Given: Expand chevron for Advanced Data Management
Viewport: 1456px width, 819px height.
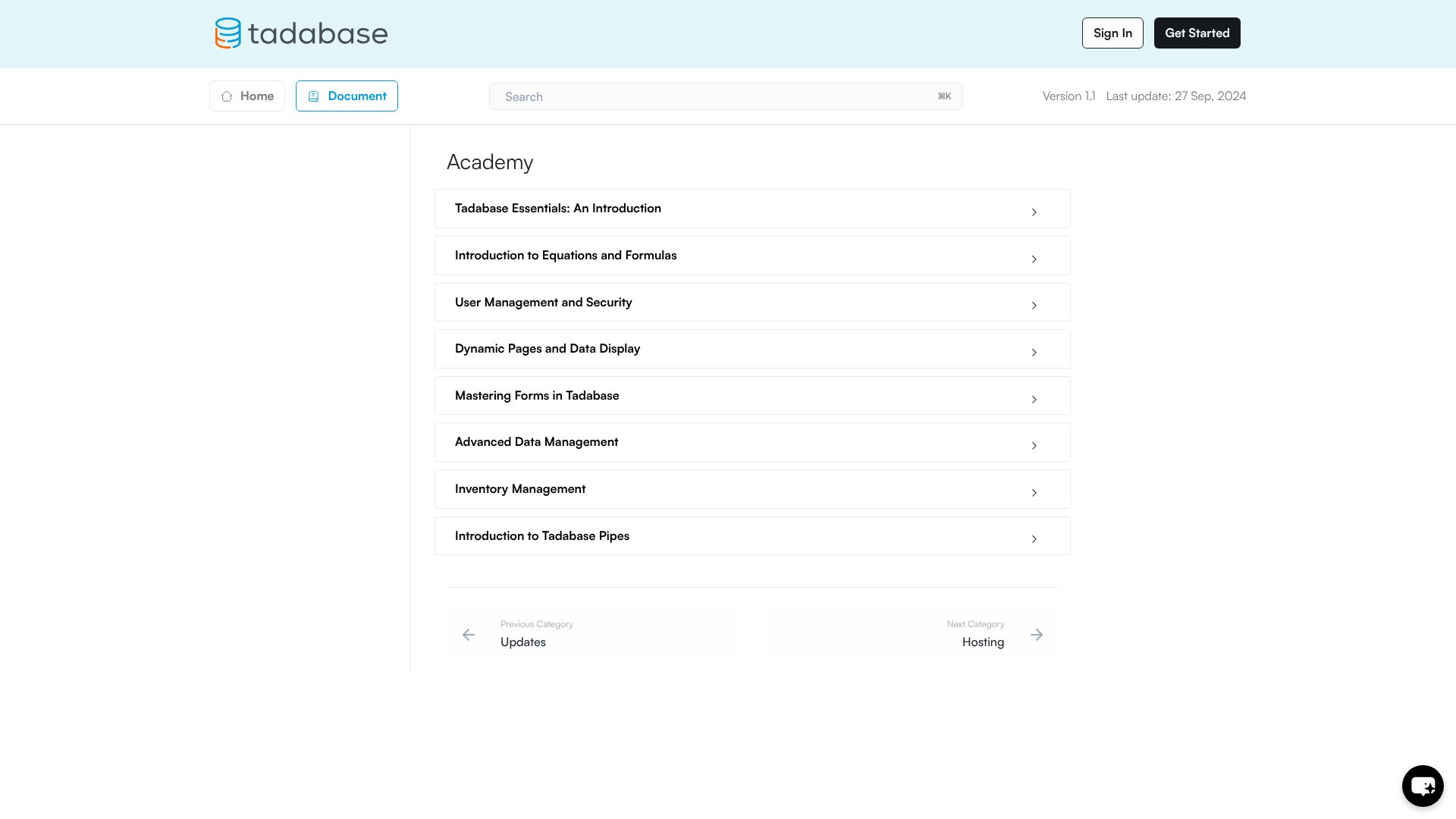Looking at the screenshot, I should (1034, 446).
